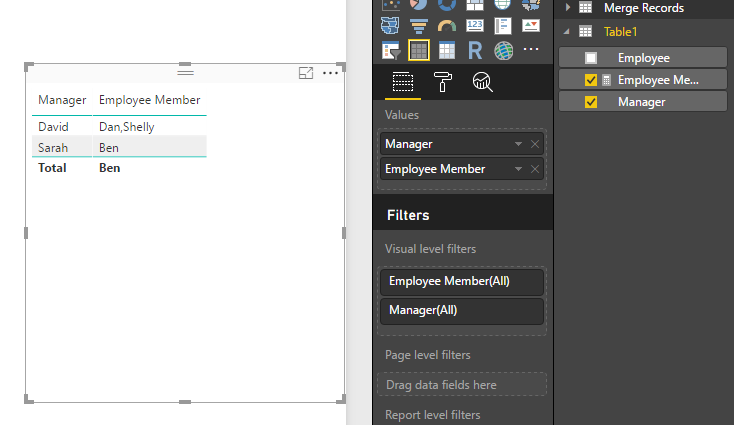The width and height of the screenshot is (734, 425).
Task: Click the Total row label
Action: point(52,168)
